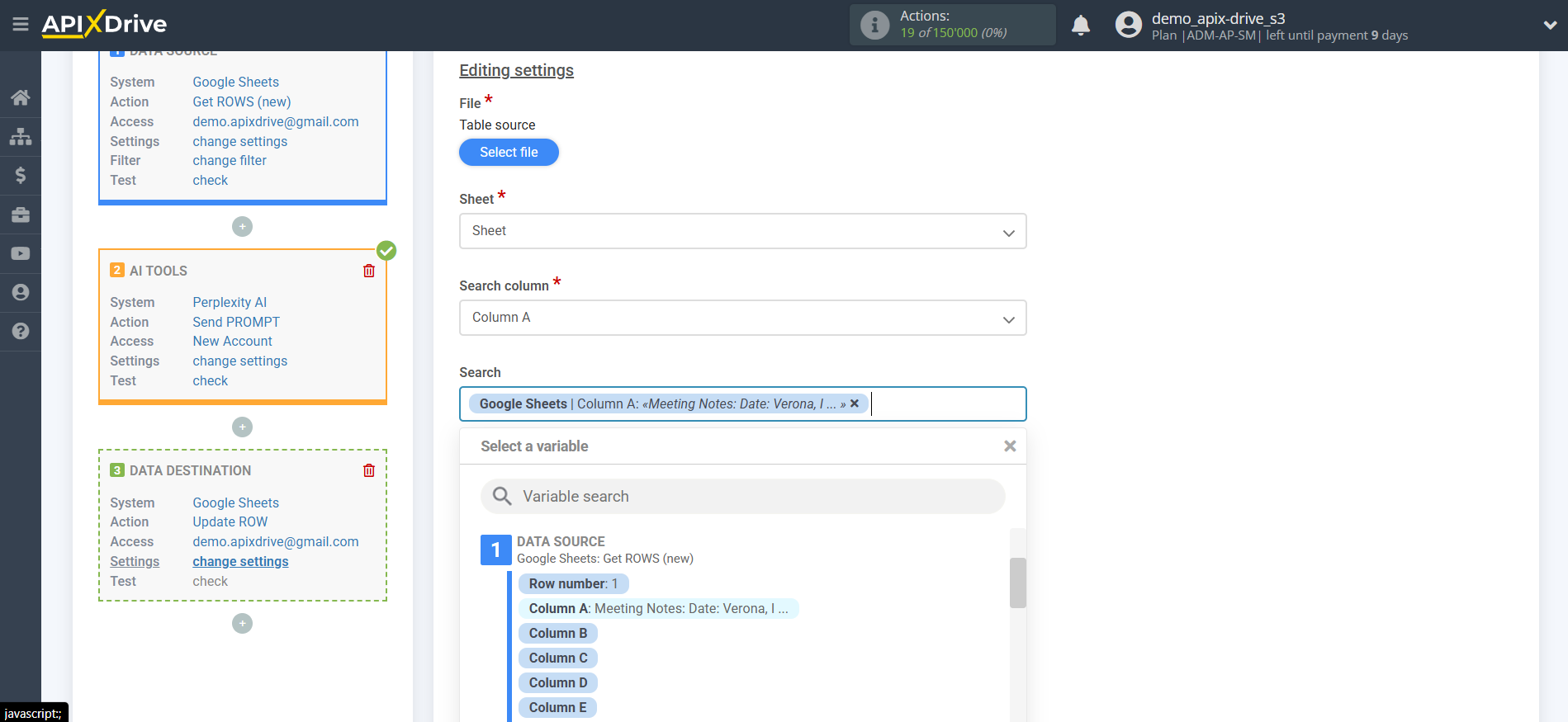Select the Row number variable
The height and width of the screenshot is (722, 1568).
[573, 583]
